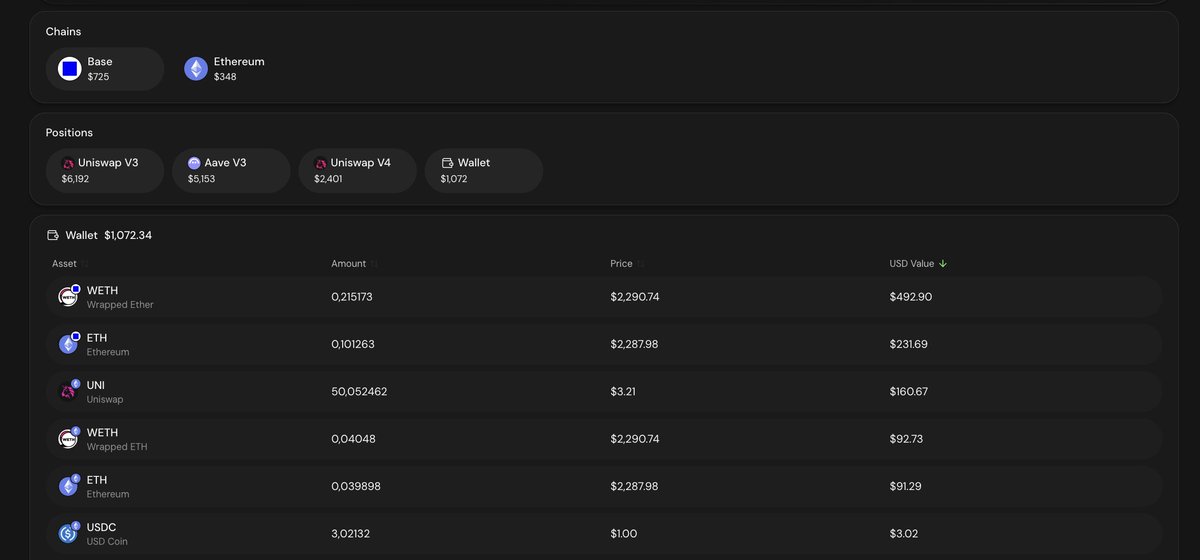Select the Wallet $1,072 positions chip
1200x560 pixels.
pos(484,171)
